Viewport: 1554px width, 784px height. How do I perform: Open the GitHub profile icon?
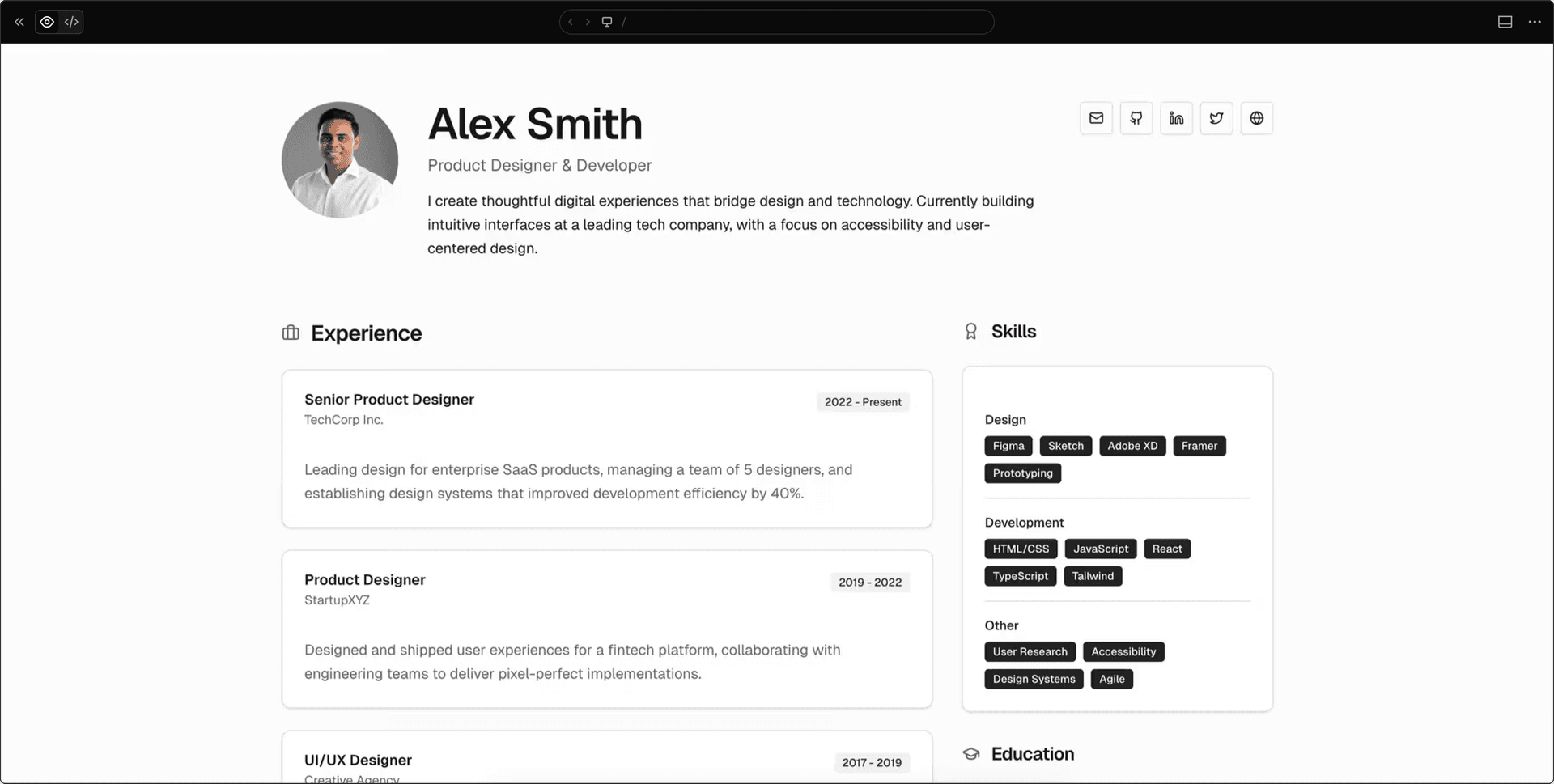click(1136, 118)
